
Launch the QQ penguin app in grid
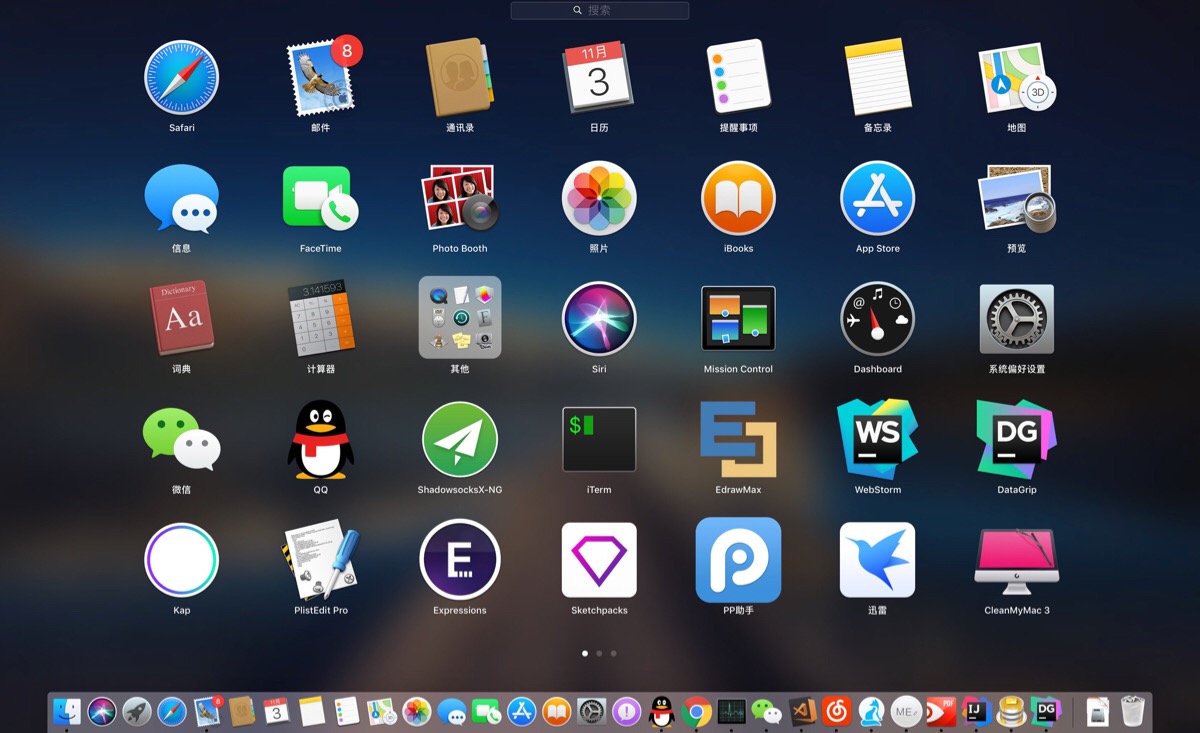click(321, 440)
